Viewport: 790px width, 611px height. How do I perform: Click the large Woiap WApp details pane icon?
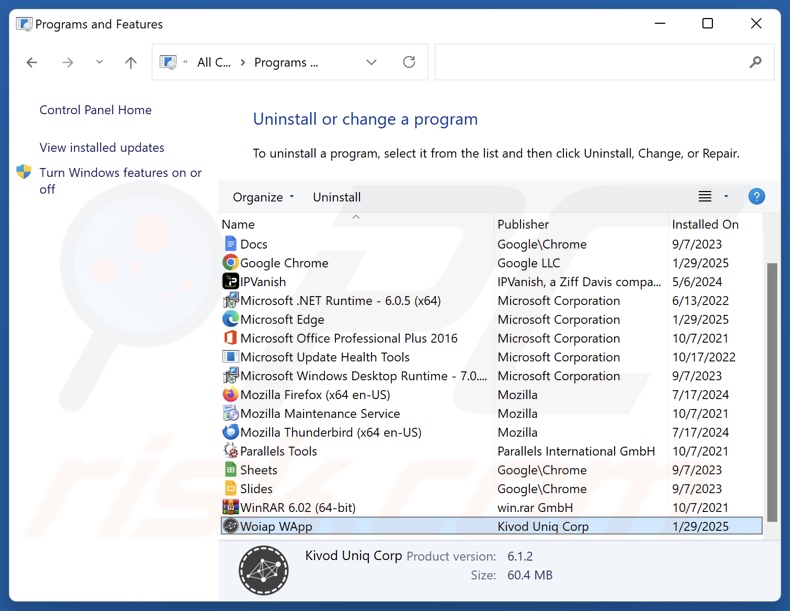coord(264,570)
